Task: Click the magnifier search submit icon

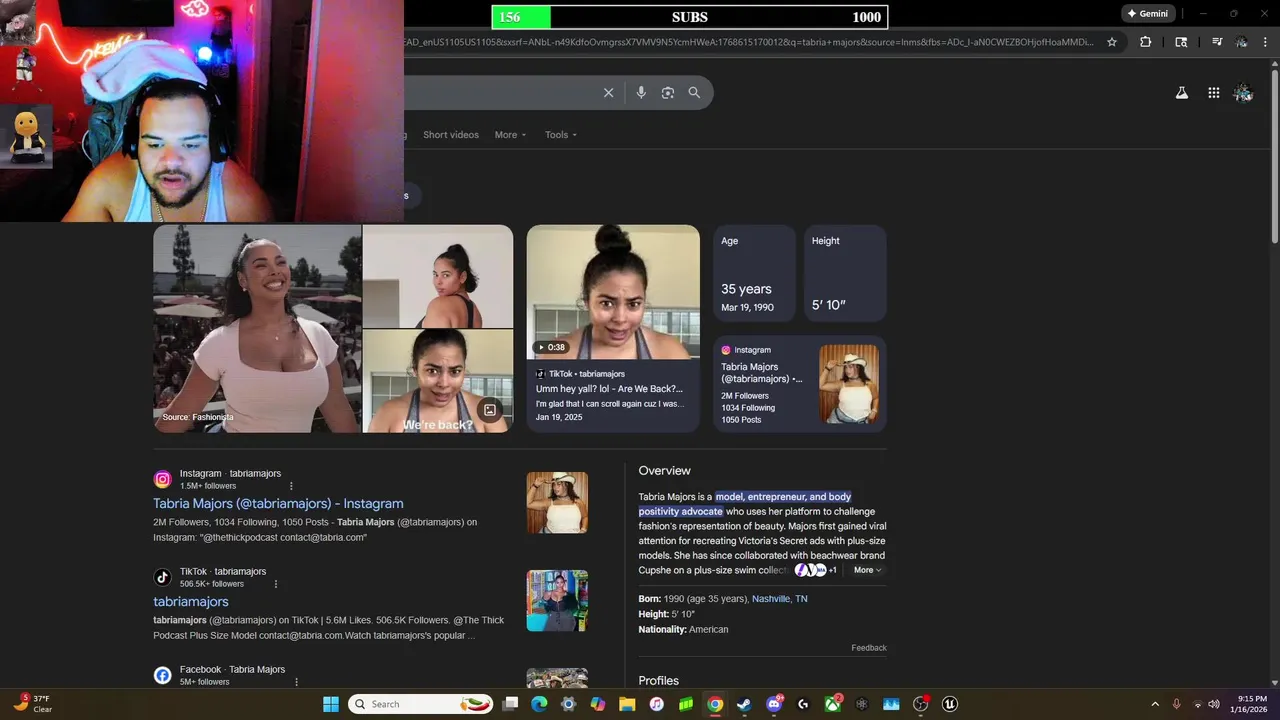Action: point(694,92)
